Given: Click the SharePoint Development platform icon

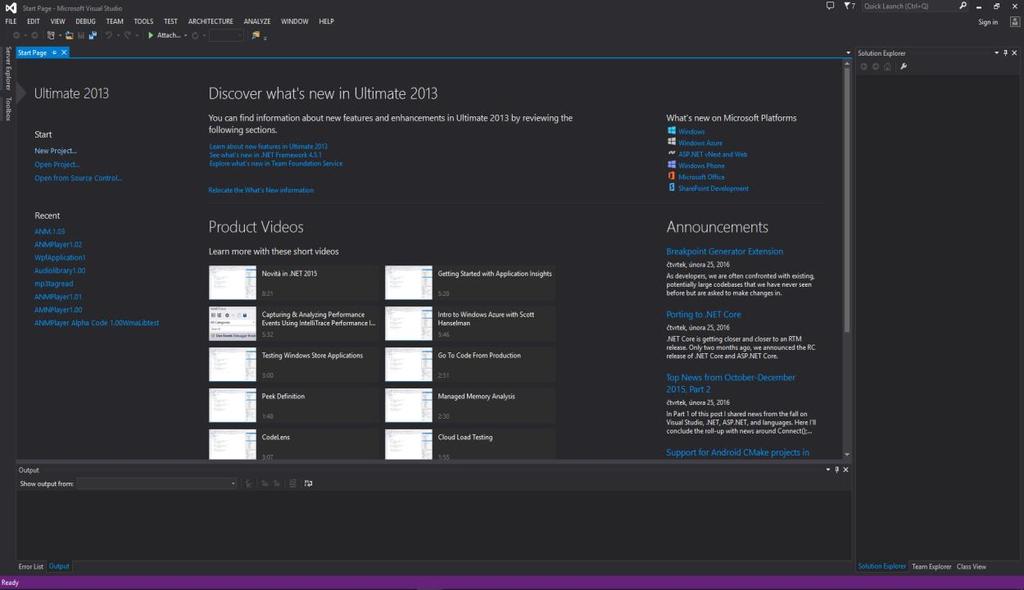Looking at the screenshot, I should coord(671,188).
